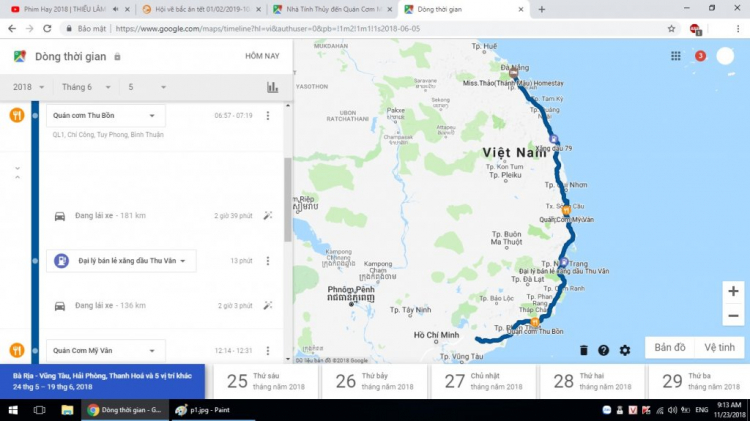Open more options for Đại lý bán lẻ xăng dầu Thu Vân
Image resolution: width=750 pixels, height=421 pixels.
268,261
